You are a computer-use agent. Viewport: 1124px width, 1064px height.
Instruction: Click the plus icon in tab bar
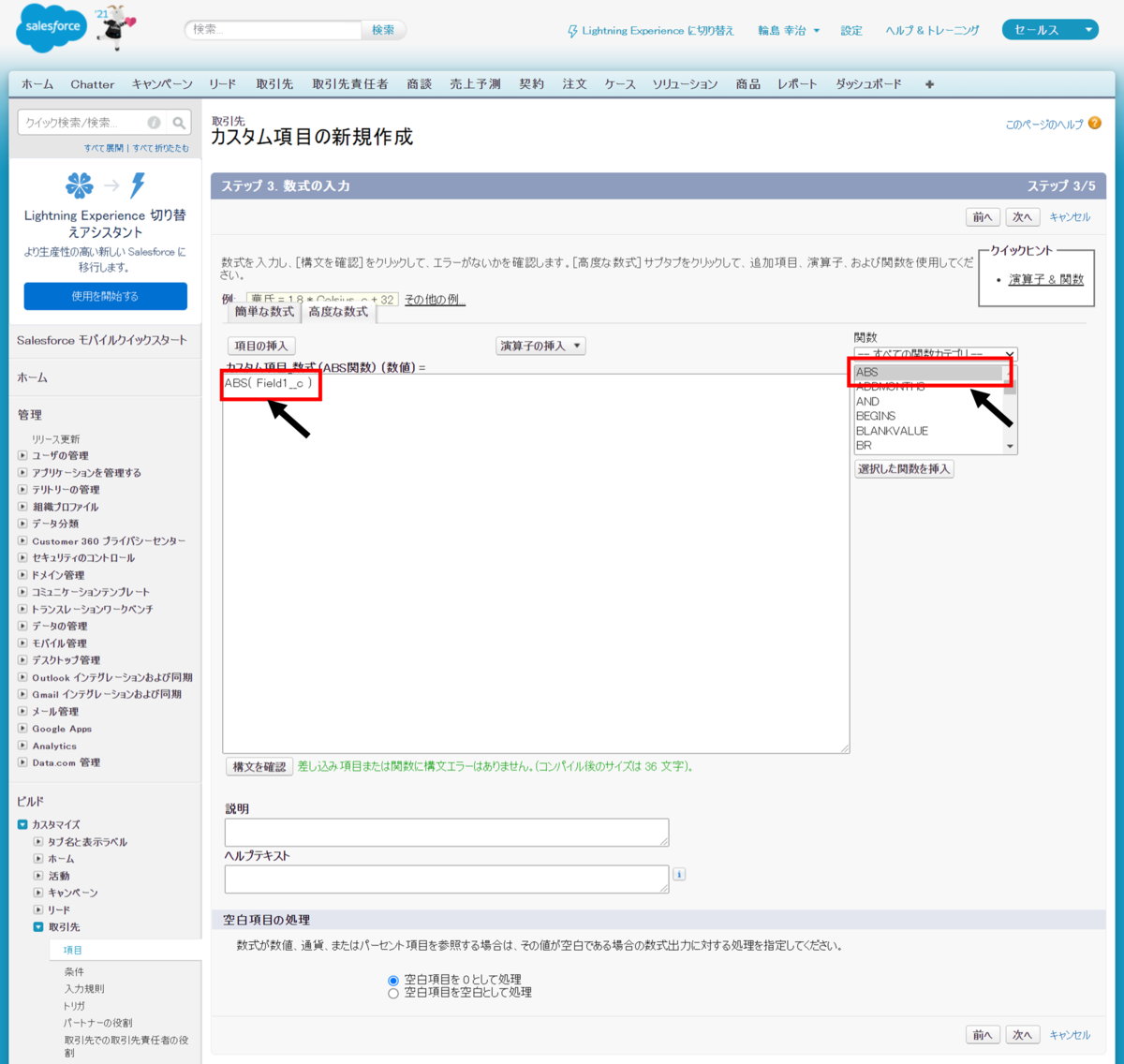[929, 84]
